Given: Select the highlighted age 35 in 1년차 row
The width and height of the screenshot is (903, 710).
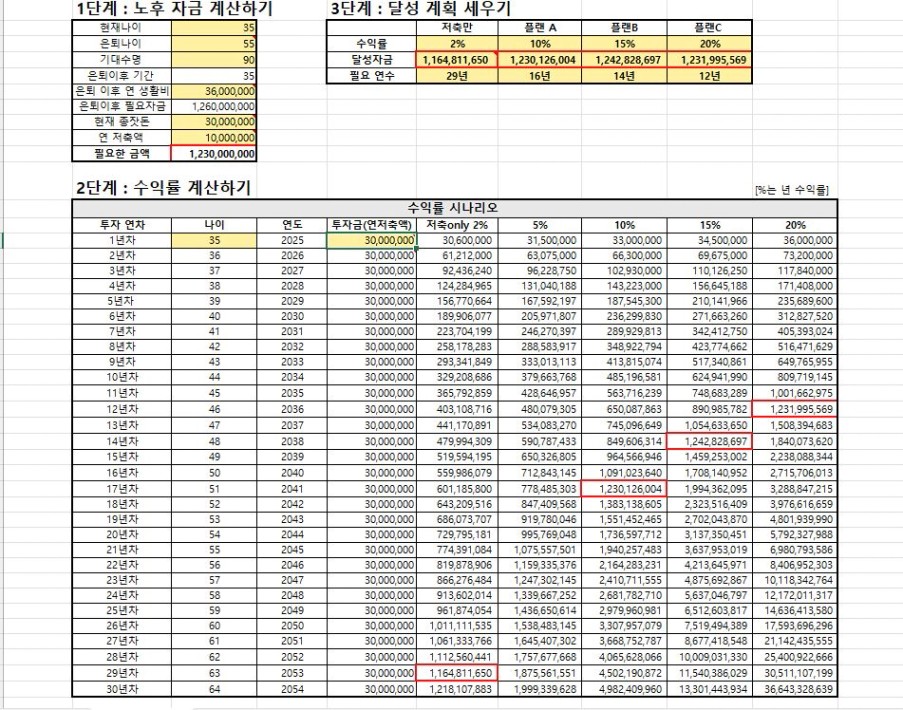Looking at the screenshot, I should [x=214, y=241].
